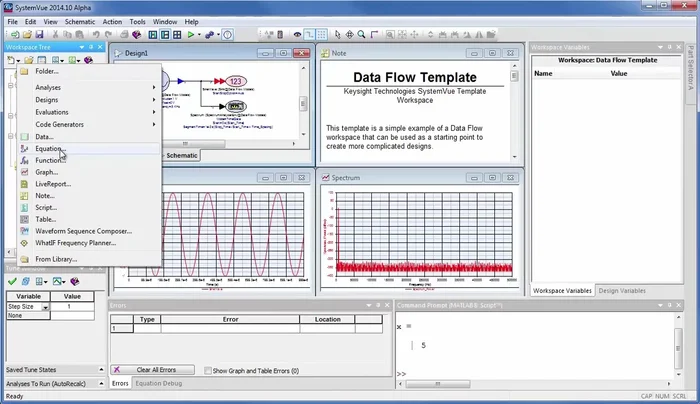Enable Show Graph and Table Errors checkbox
The height and width of the screenshot is (404, 700).
point(208,371)
